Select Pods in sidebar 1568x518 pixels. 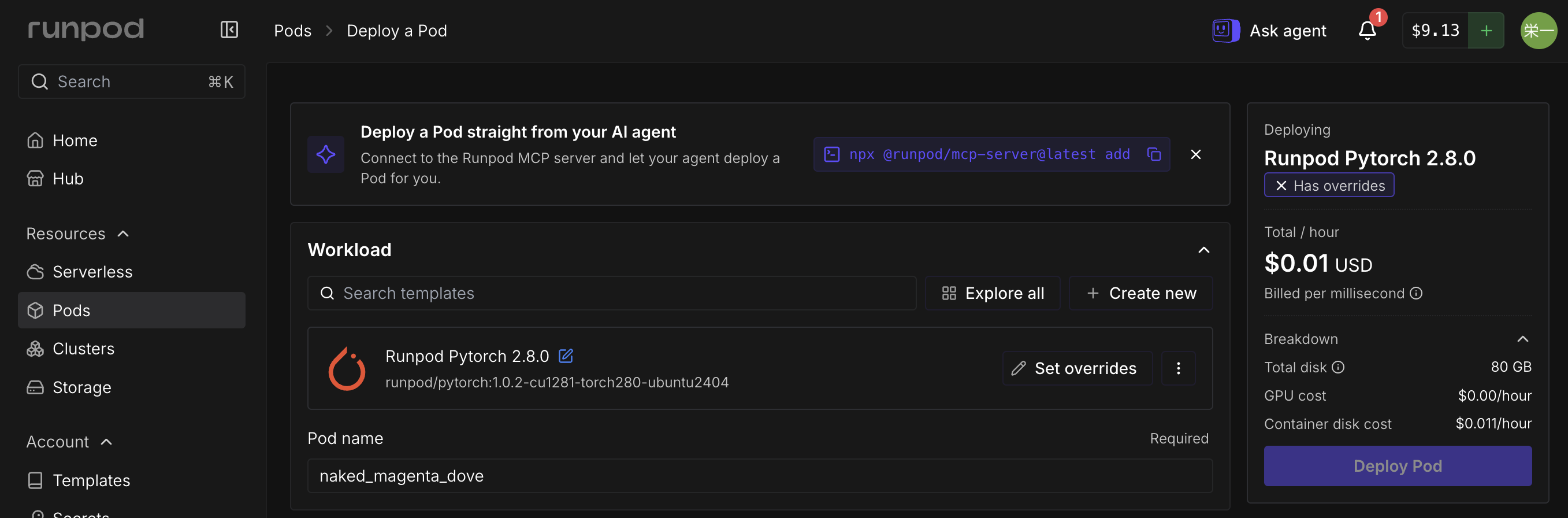tap(132, 310)
